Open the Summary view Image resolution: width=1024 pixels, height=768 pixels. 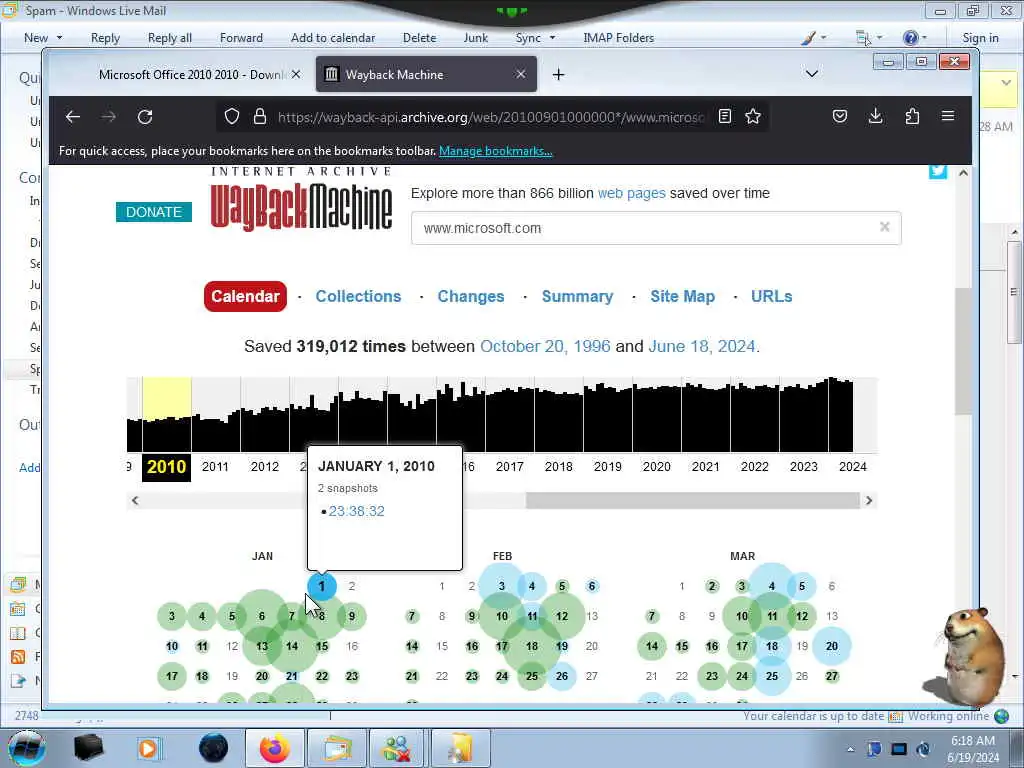[x=577, y=296]
